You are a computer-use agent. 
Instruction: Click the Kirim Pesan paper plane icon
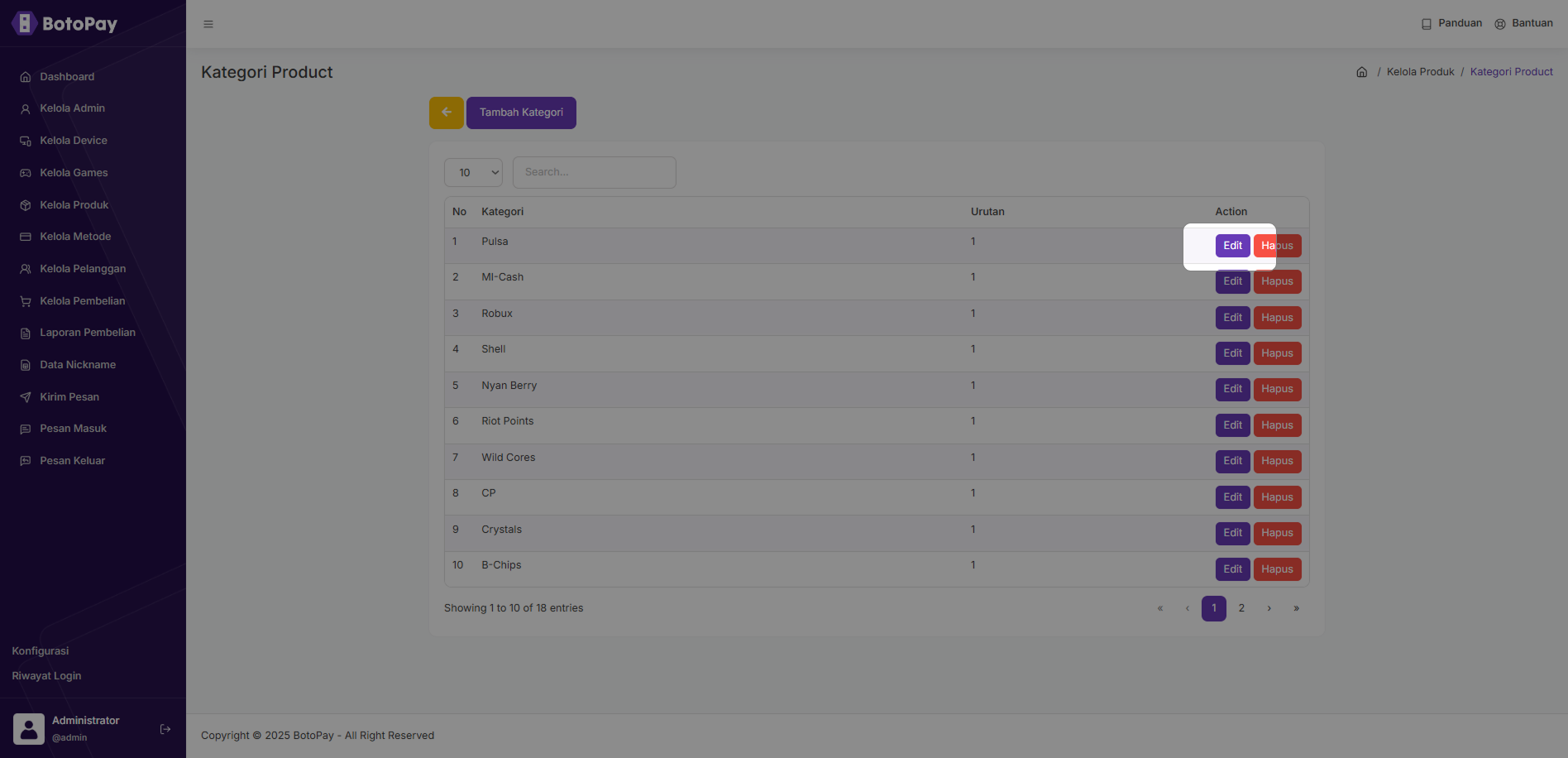click(26, 397)
